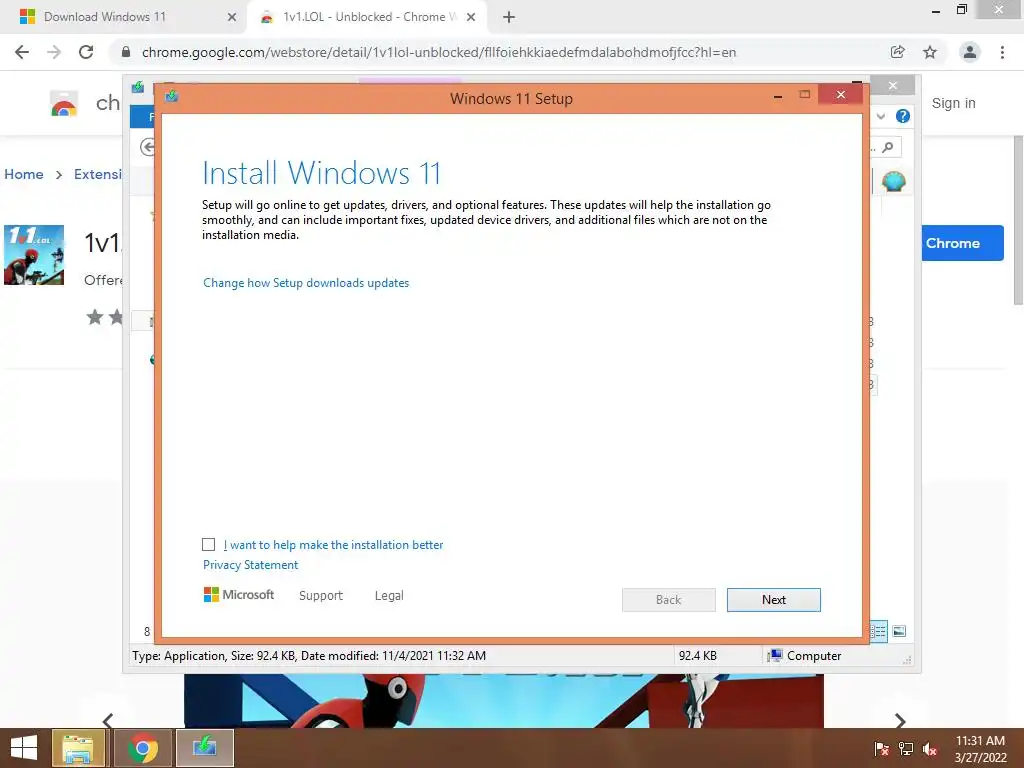This screenshot has height=768, width=1024.
Task: Click the Home breadcrumb link
Action: 24,174
